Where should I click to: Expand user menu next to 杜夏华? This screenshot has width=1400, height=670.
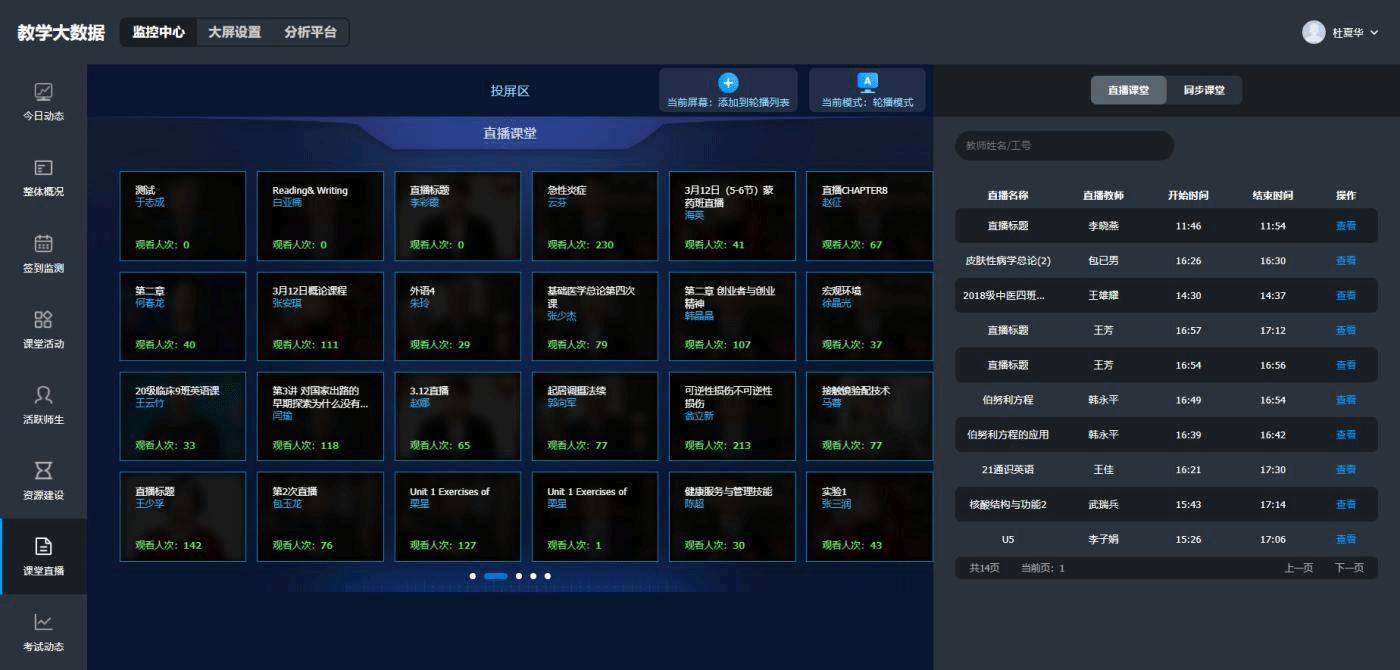pos(1374,33)
